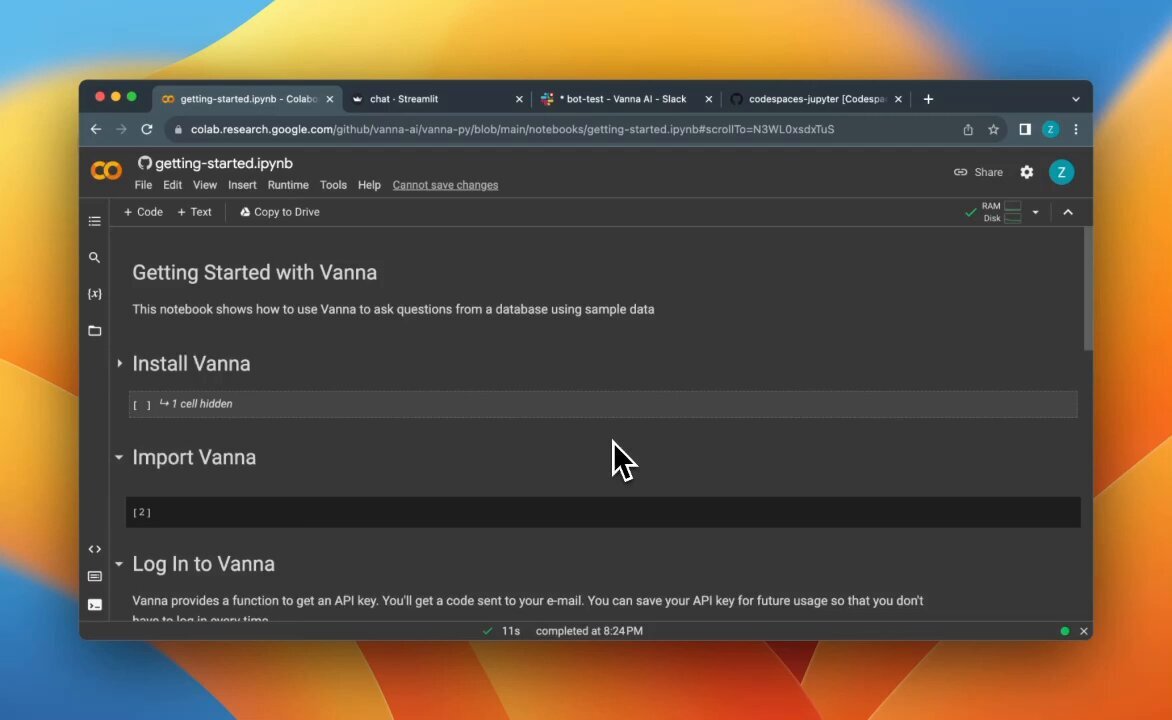The image size is (1172, 720).
Task: Collapse the Import Vanna section
Action: 119,457
